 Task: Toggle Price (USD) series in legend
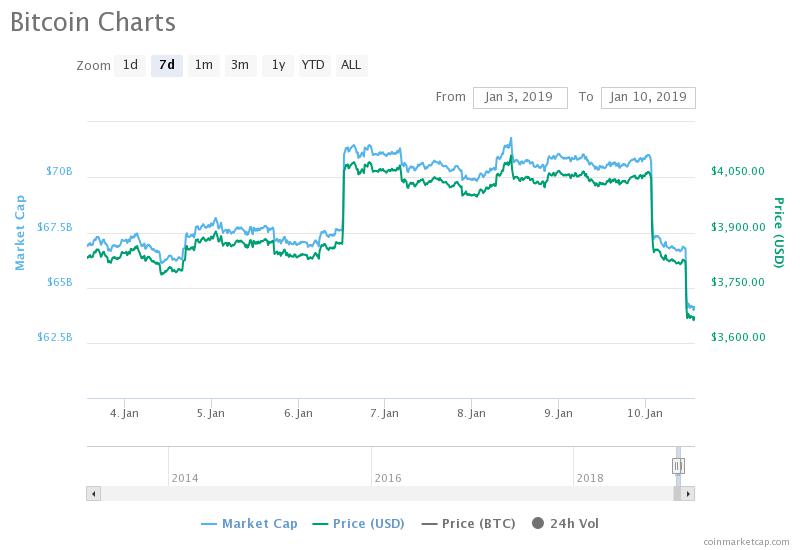(x=358, y=523)
